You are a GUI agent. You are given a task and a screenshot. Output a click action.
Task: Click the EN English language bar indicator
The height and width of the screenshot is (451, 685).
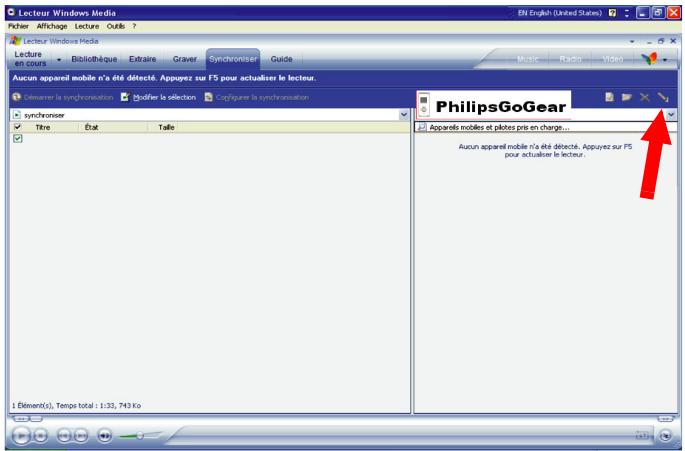(560, 13)
